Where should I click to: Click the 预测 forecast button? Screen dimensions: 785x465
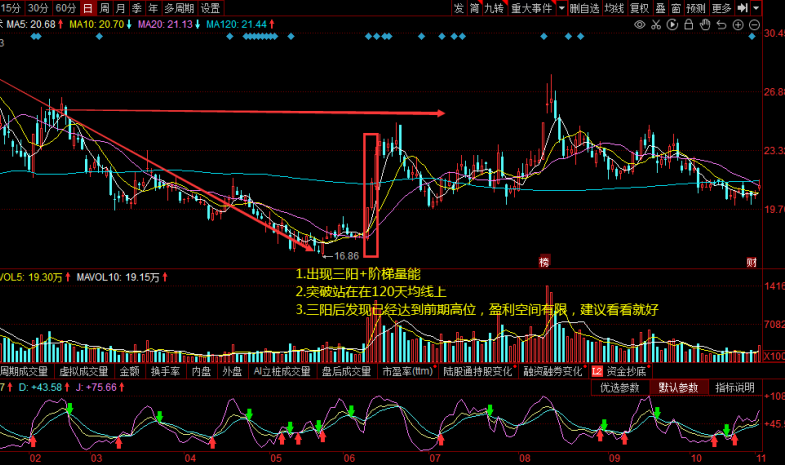(x=696, y=8)
